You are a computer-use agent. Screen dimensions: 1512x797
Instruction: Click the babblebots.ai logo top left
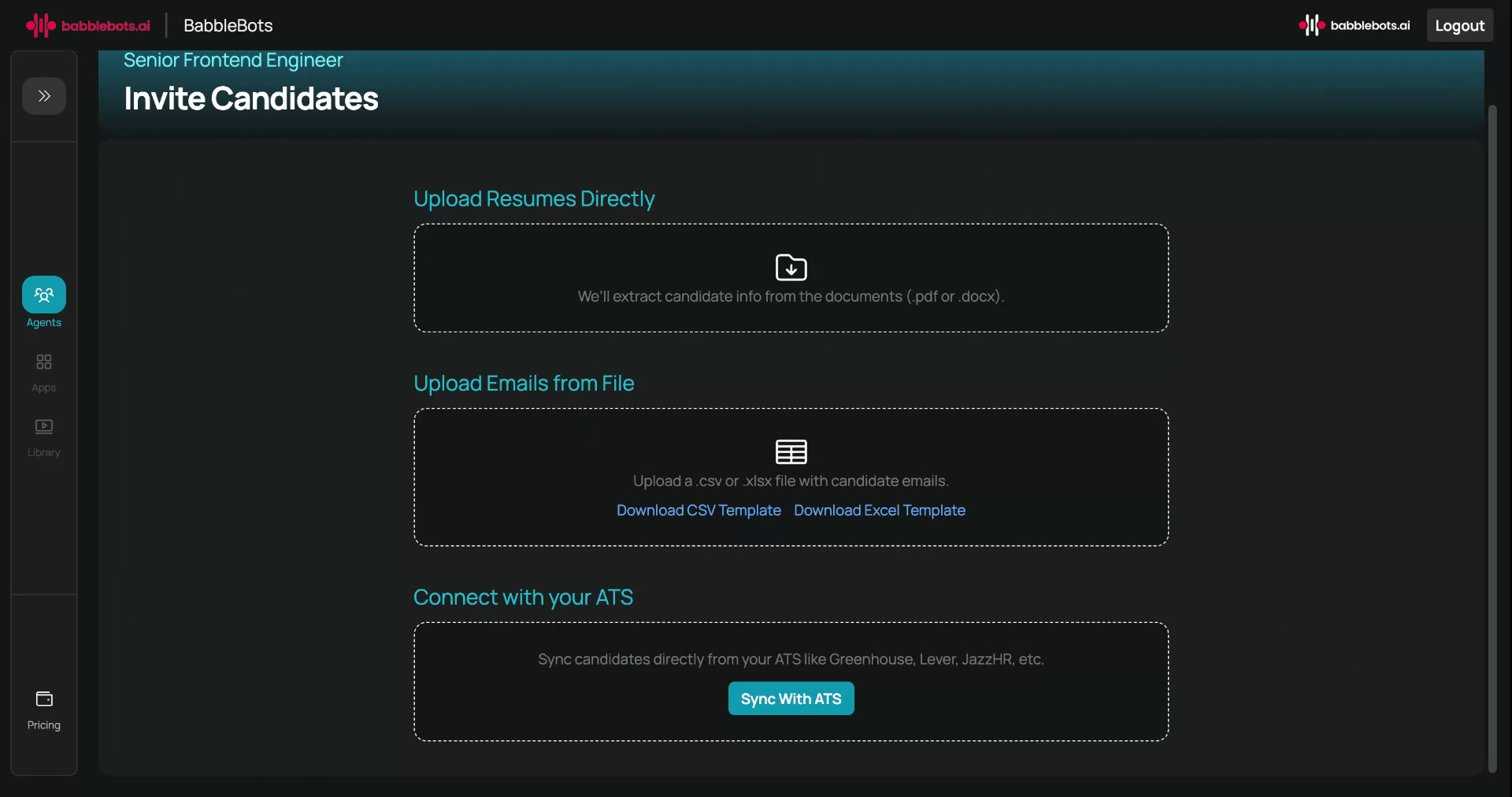coord(87,24)
